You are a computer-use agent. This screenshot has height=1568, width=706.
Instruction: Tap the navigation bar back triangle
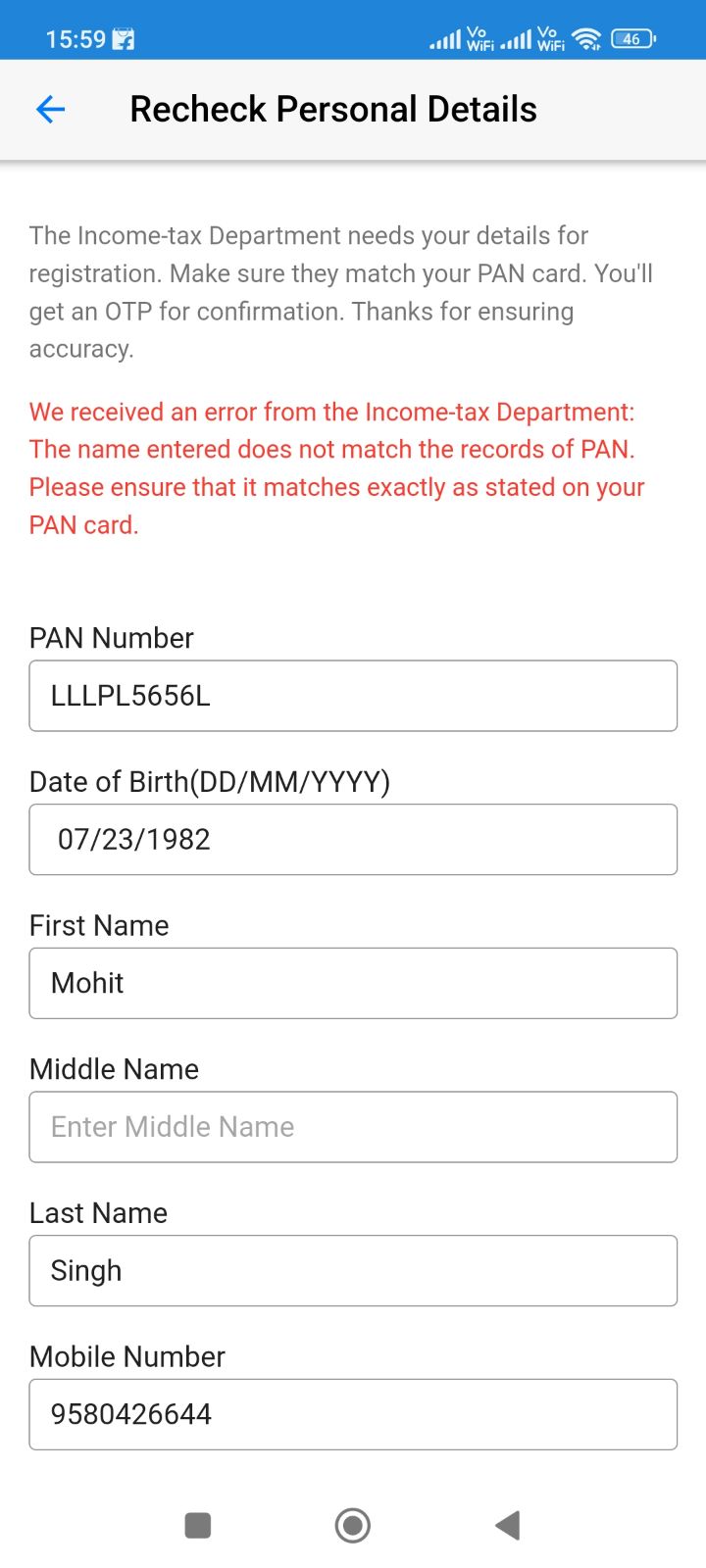pos(507,1525)
